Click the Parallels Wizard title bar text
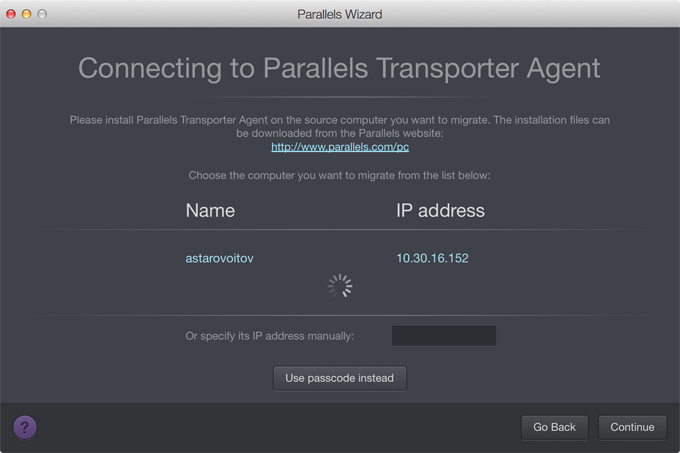This screenshot has width=680, height=453. tap(340, 14)
